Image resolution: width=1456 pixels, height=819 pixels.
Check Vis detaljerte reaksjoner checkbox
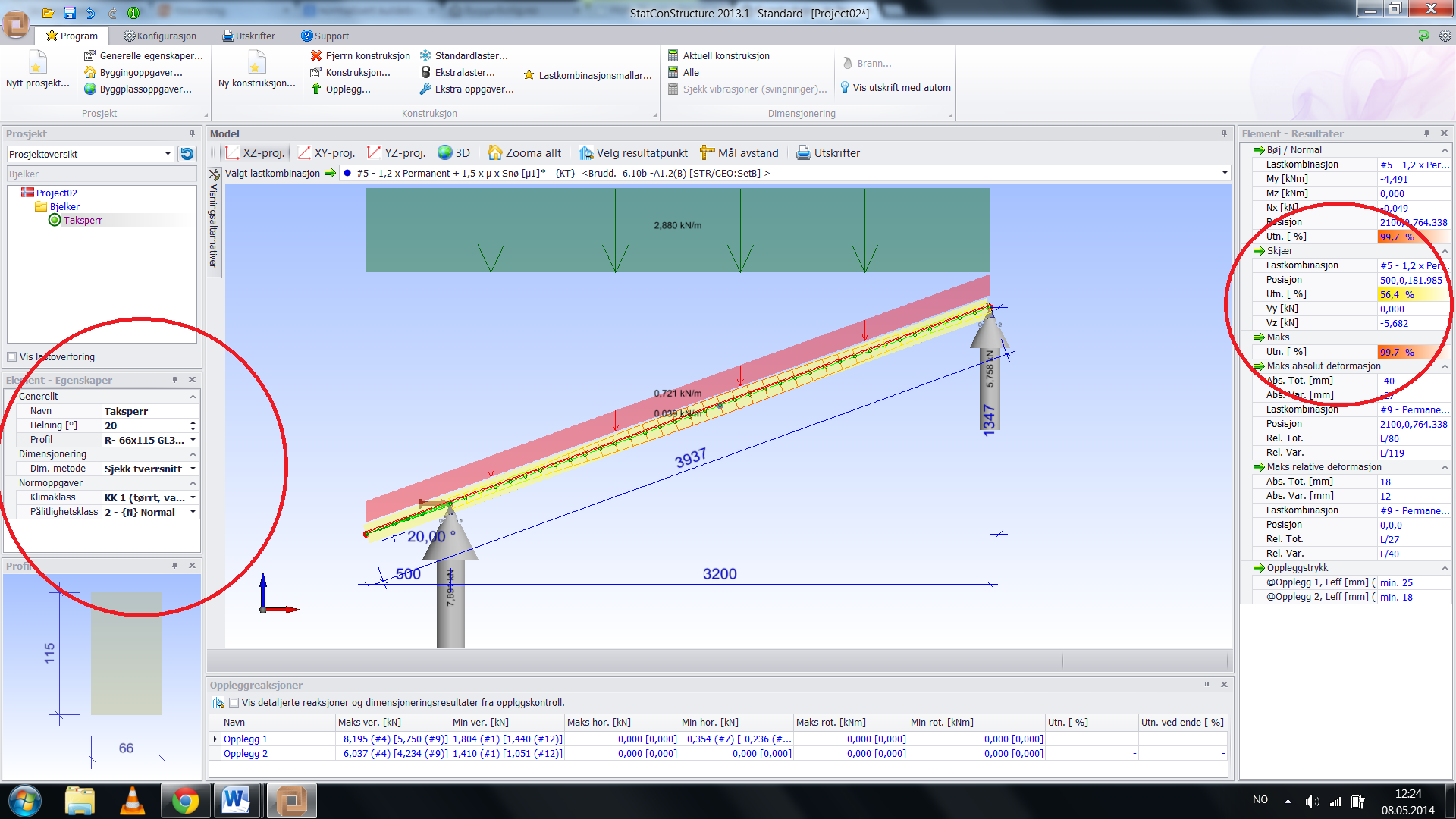coord(234,703)
